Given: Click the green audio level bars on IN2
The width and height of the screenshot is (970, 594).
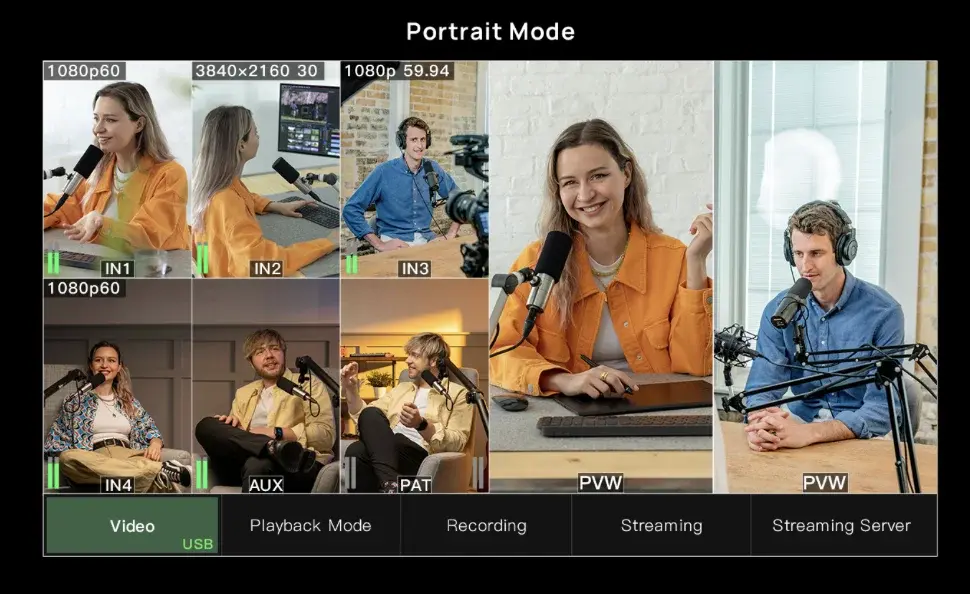Looking at the screenshot, I should 202,260.
